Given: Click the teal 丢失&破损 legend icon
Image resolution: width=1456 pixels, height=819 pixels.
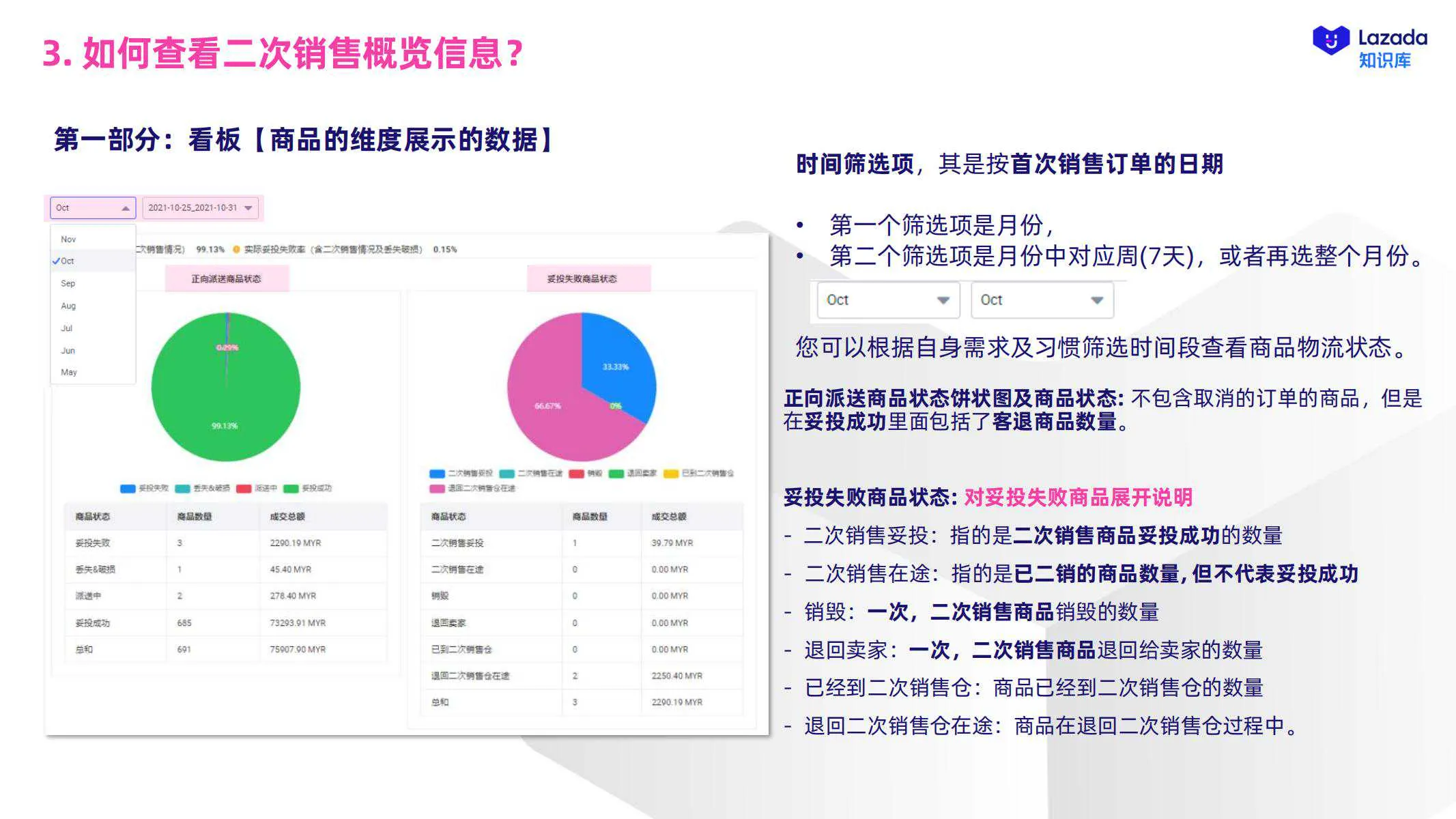Looking at the screenshot, I should pyautogui.click(x=182, y=489).
